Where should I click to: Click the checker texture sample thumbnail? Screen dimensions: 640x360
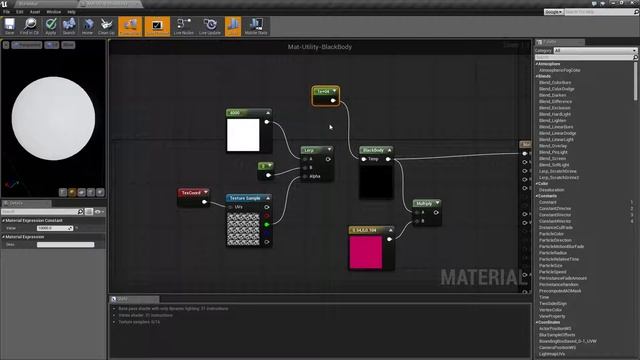tap(243, 229)
